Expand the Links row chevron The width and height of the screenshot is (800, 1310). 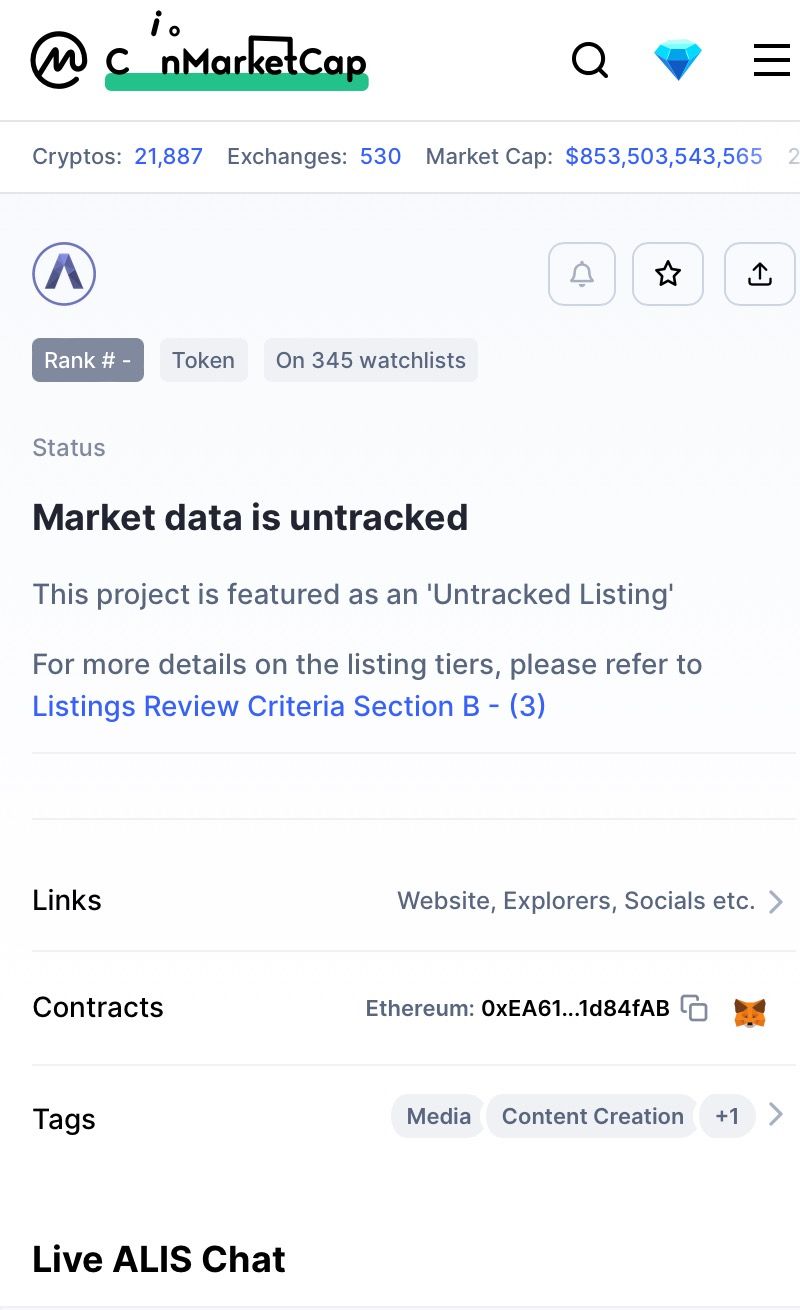pyautogui.click(x=776, y=901)
